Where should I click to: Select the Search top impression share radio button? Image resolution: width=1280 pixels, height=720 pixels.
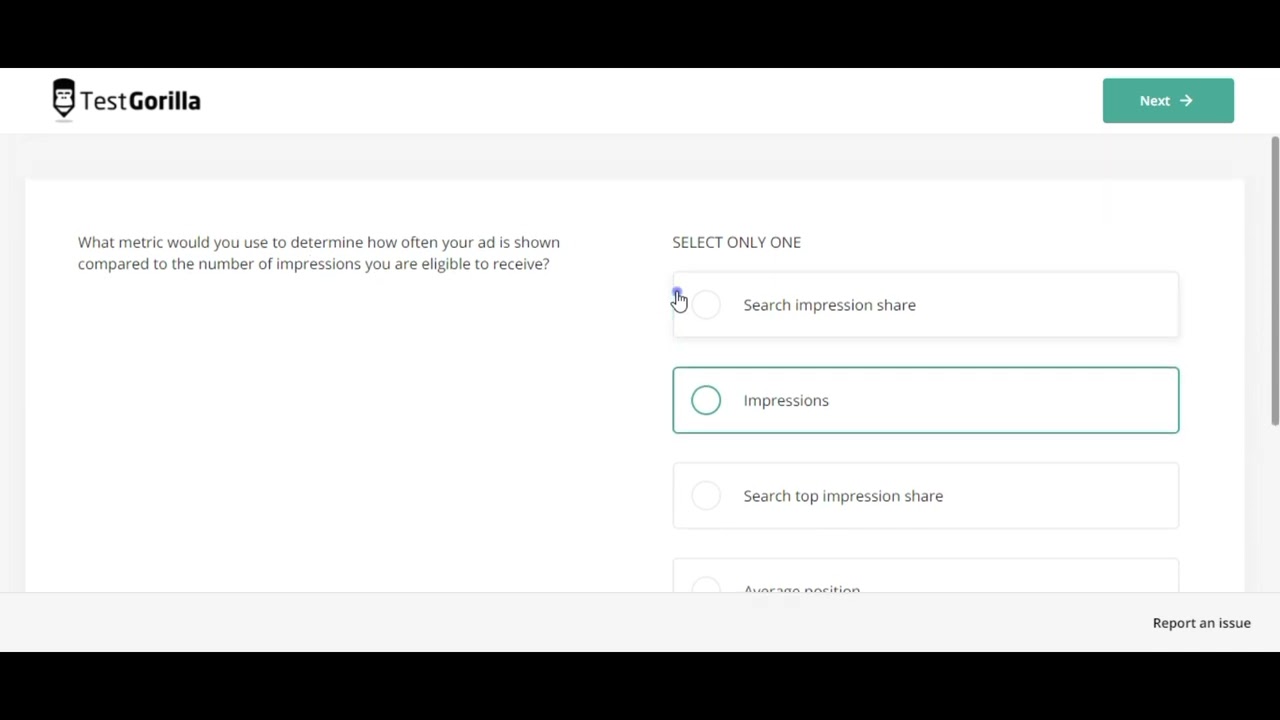pyautogui.click(x=706, y=496)
